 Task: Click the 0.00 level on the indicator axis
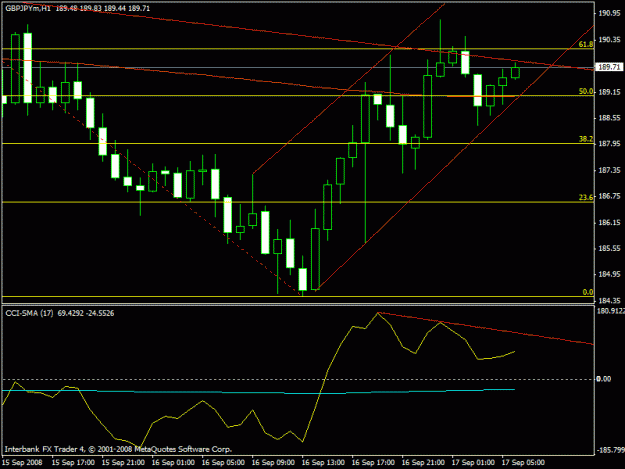(x=603, y=379)
